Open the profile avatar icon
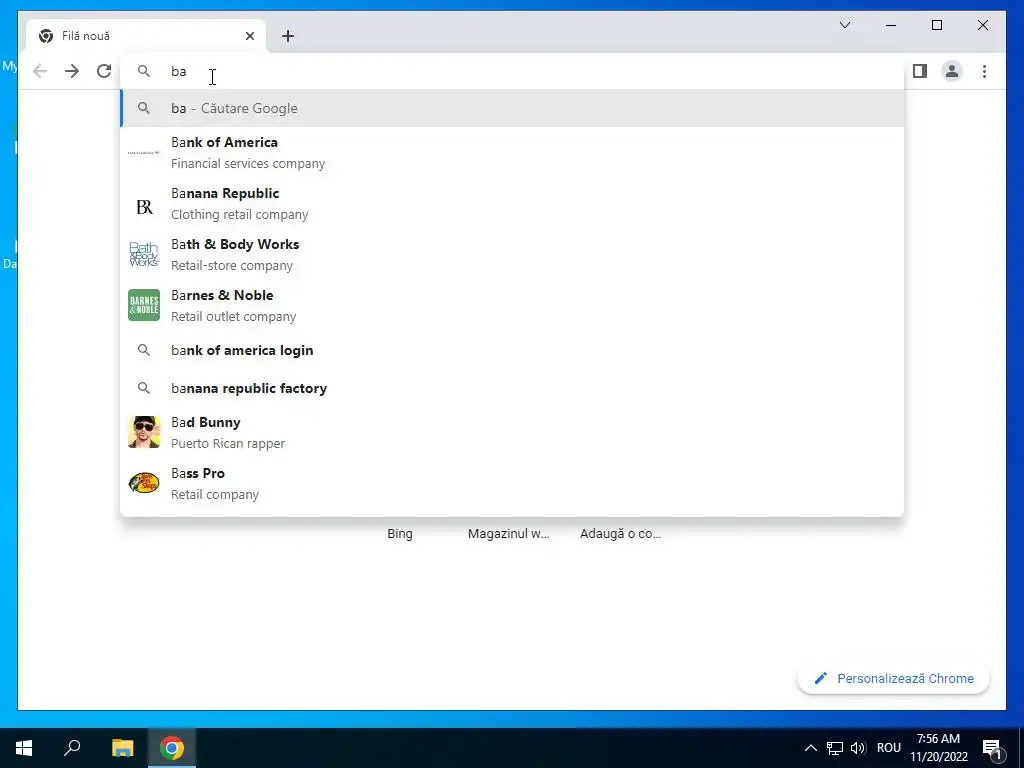1024x768 pixels. (x=952, y=71)
